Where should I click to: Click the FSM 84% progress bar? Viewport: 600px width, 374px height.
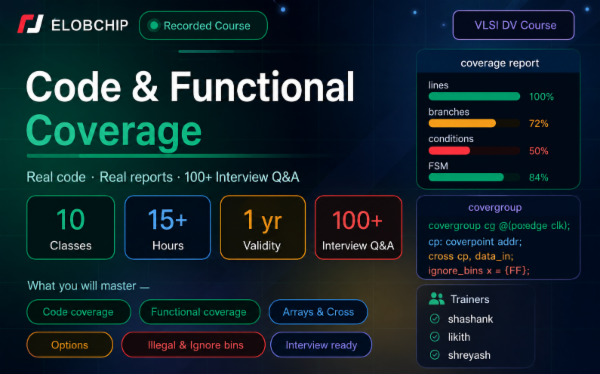(474, 177)
